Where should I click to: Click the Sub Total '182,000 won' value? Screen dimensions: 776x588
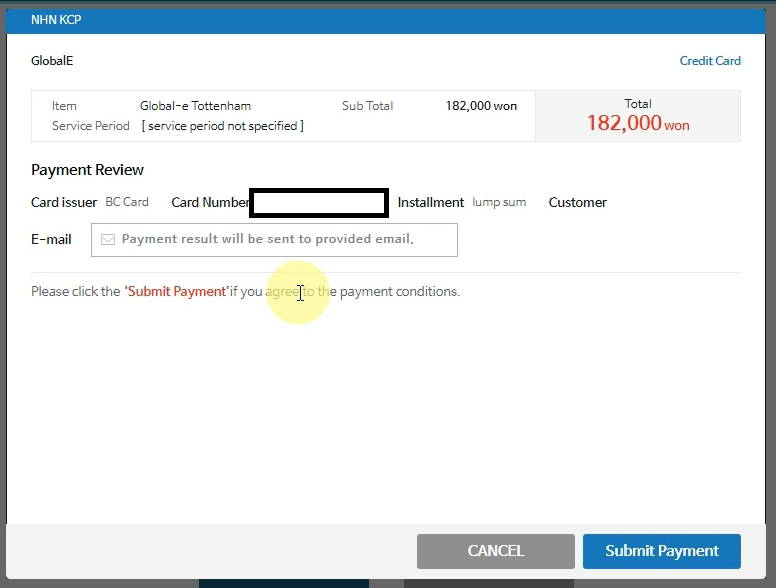tap(481, 106)
